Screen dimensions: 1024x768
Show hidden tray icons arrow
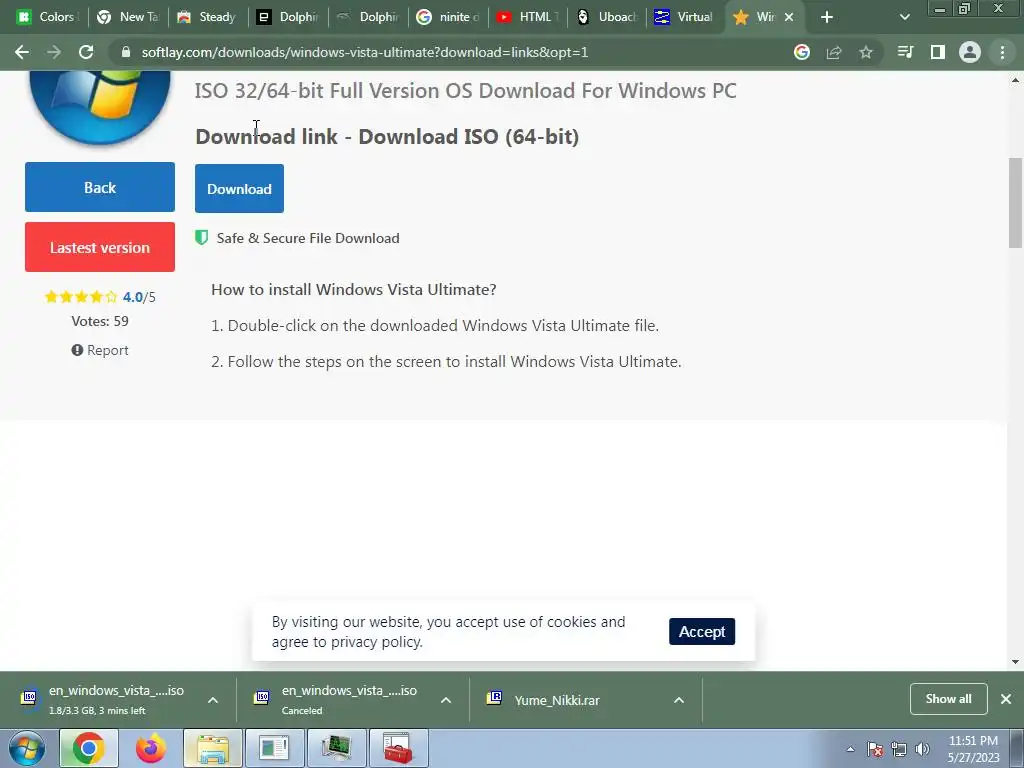click(850, 749)
